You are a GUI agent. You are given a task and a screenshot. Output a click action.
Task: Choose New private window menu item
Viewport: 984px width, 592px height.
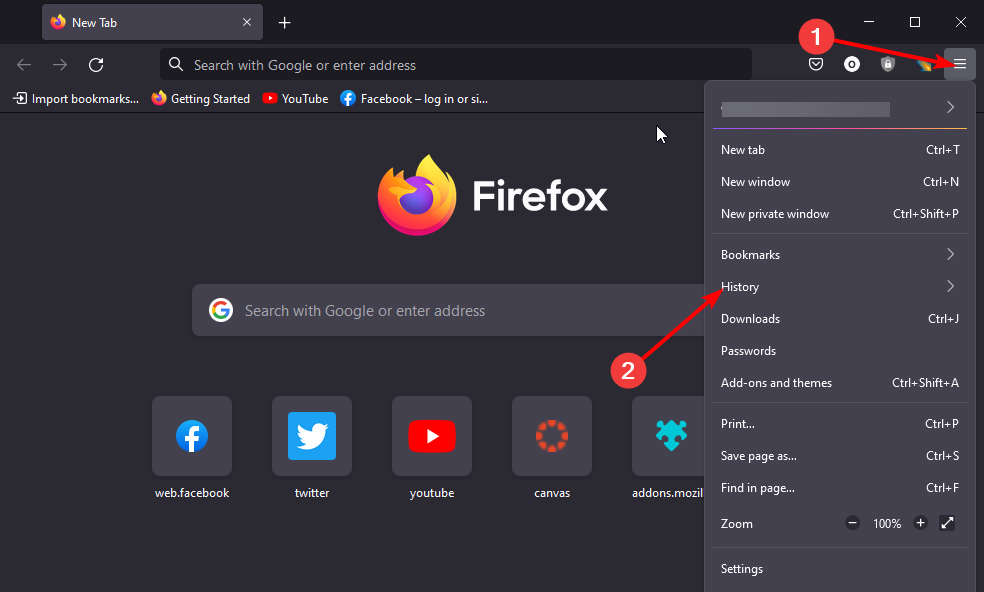(x=840, y=213)
